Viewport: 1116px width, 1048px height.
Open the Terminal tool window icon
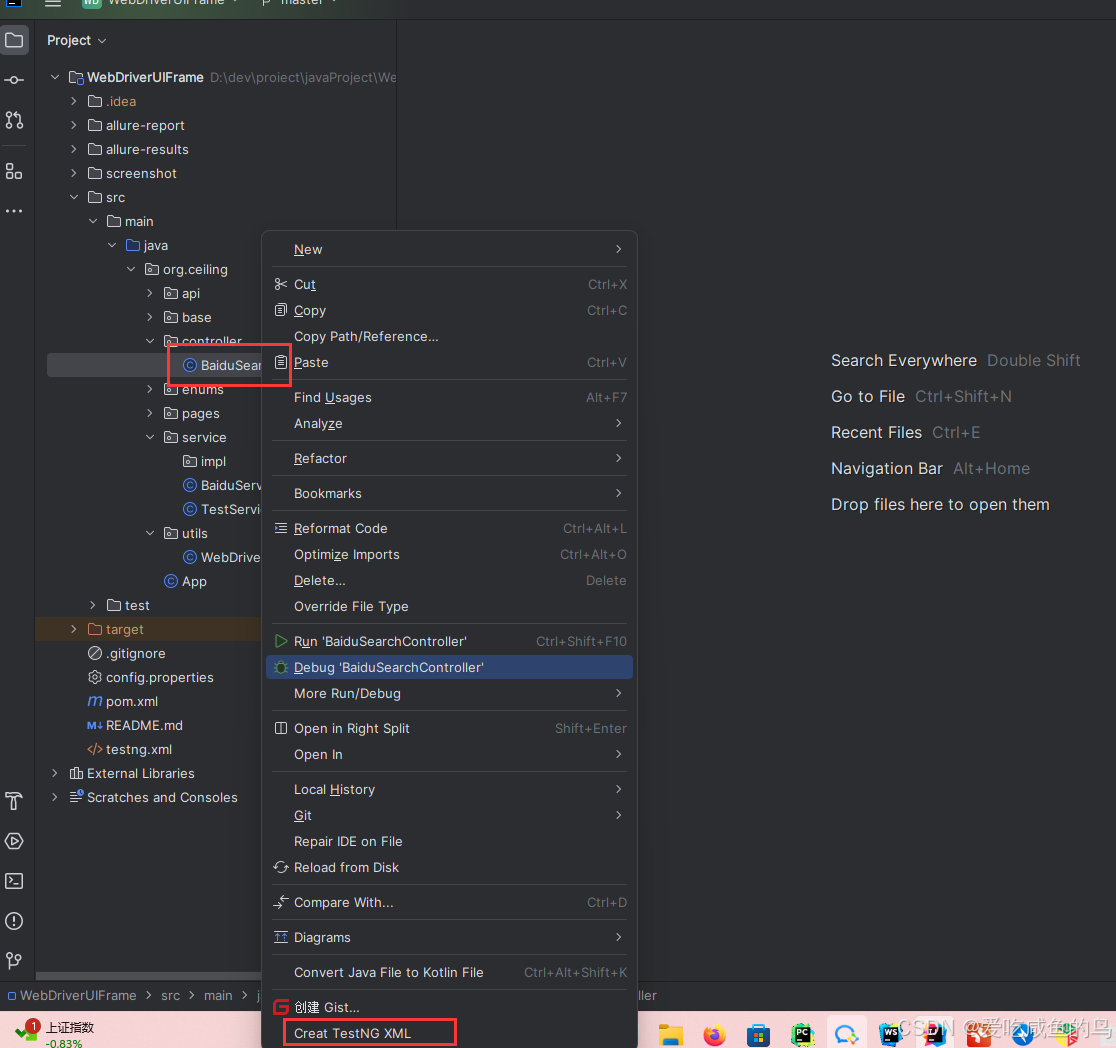click(x=14, y=881)
